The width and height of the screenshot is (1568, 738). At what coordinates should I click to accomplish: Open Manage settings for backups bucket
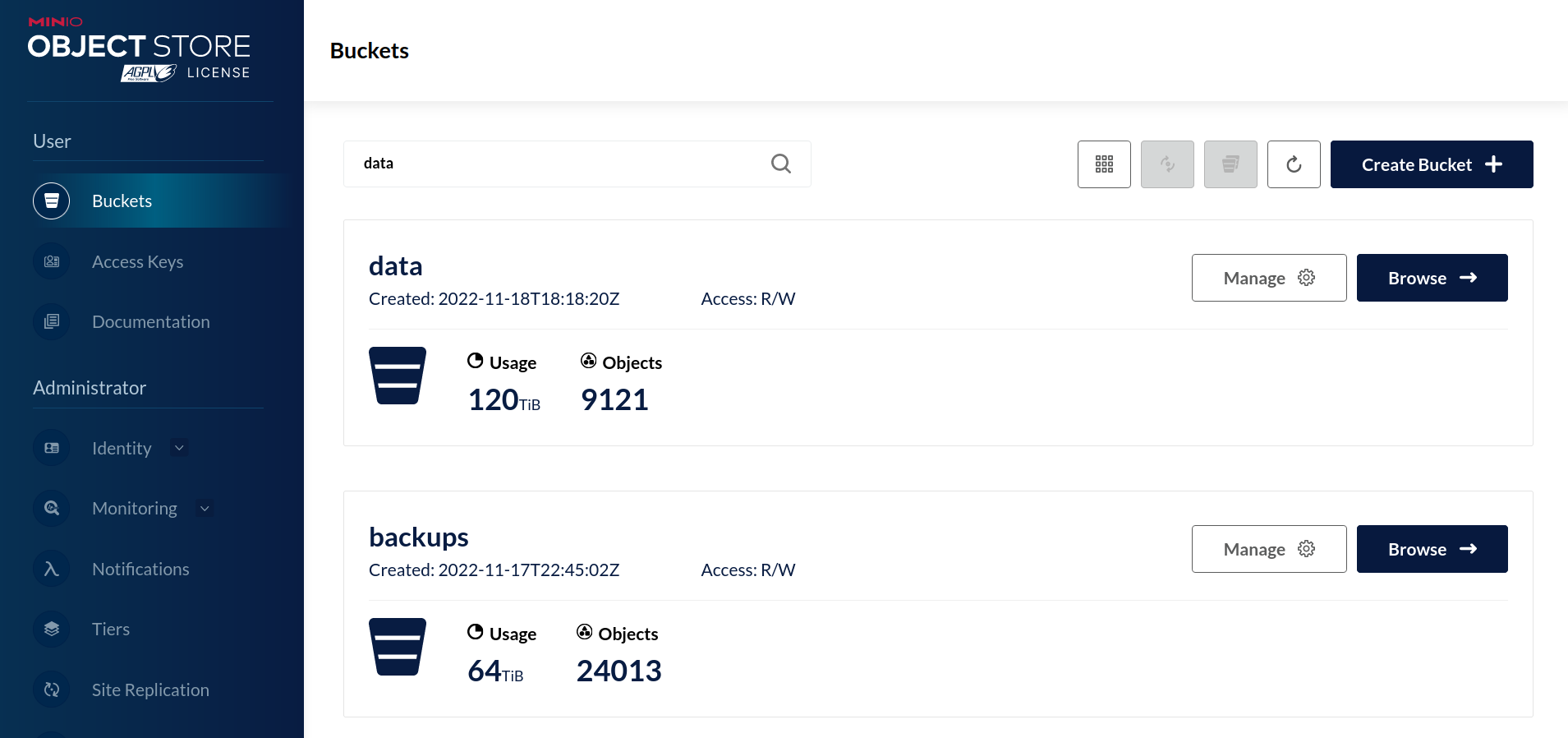[1268, 549]
